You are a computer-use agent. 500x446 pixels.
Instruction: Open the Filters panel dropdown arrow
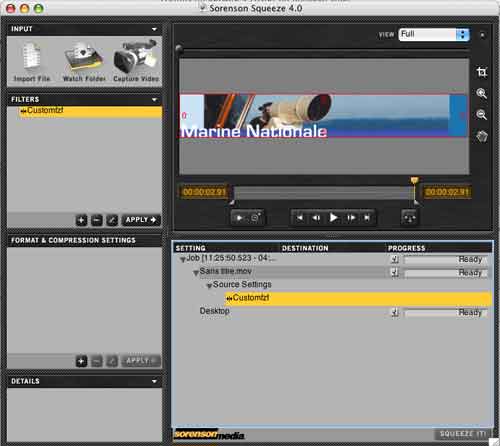[x=154, y=99]
